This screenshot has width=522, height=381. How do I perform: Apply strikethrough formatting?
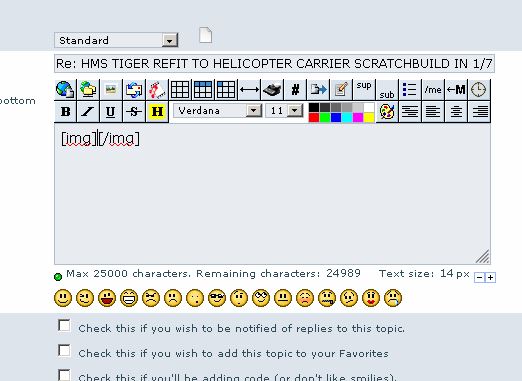coord(134,111)
